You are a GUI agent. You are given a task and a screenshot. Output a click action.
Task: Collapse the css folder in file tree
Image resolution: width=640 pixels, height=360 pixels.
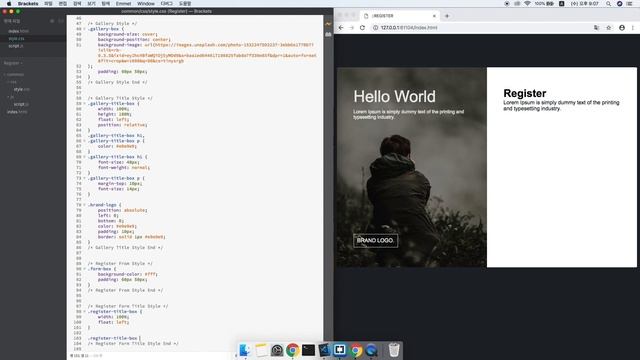point(8,82)
